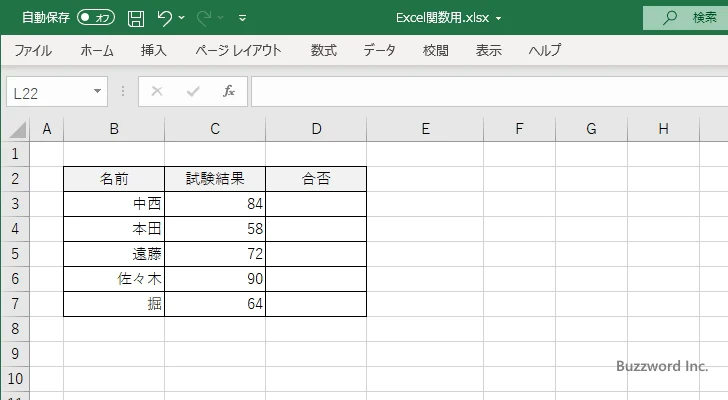
Task: Select the cell containing 遠藤
Action: pyautogui.click(x=114, y=254)
